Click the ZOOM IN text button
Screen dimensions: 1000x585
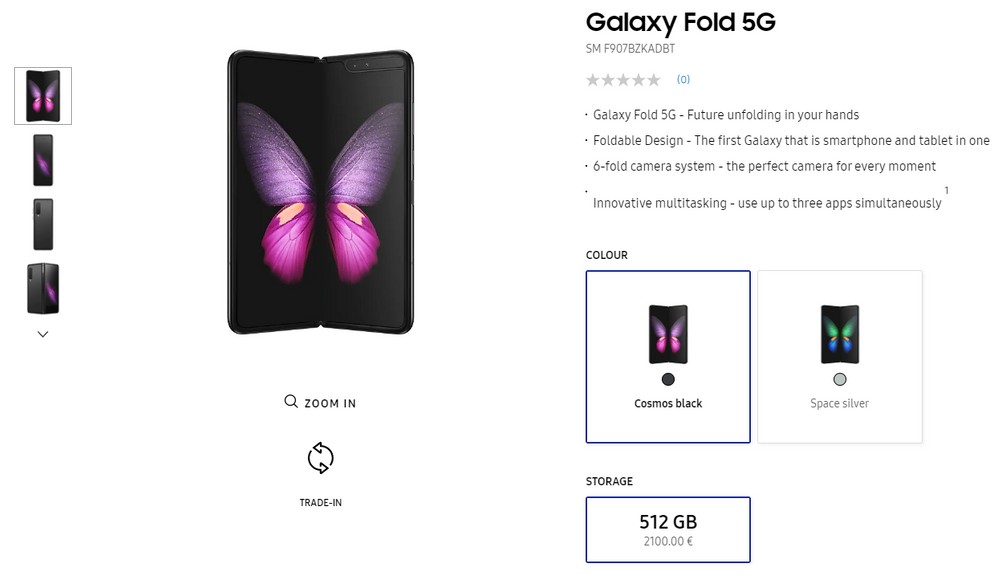(x=330, y=403)
